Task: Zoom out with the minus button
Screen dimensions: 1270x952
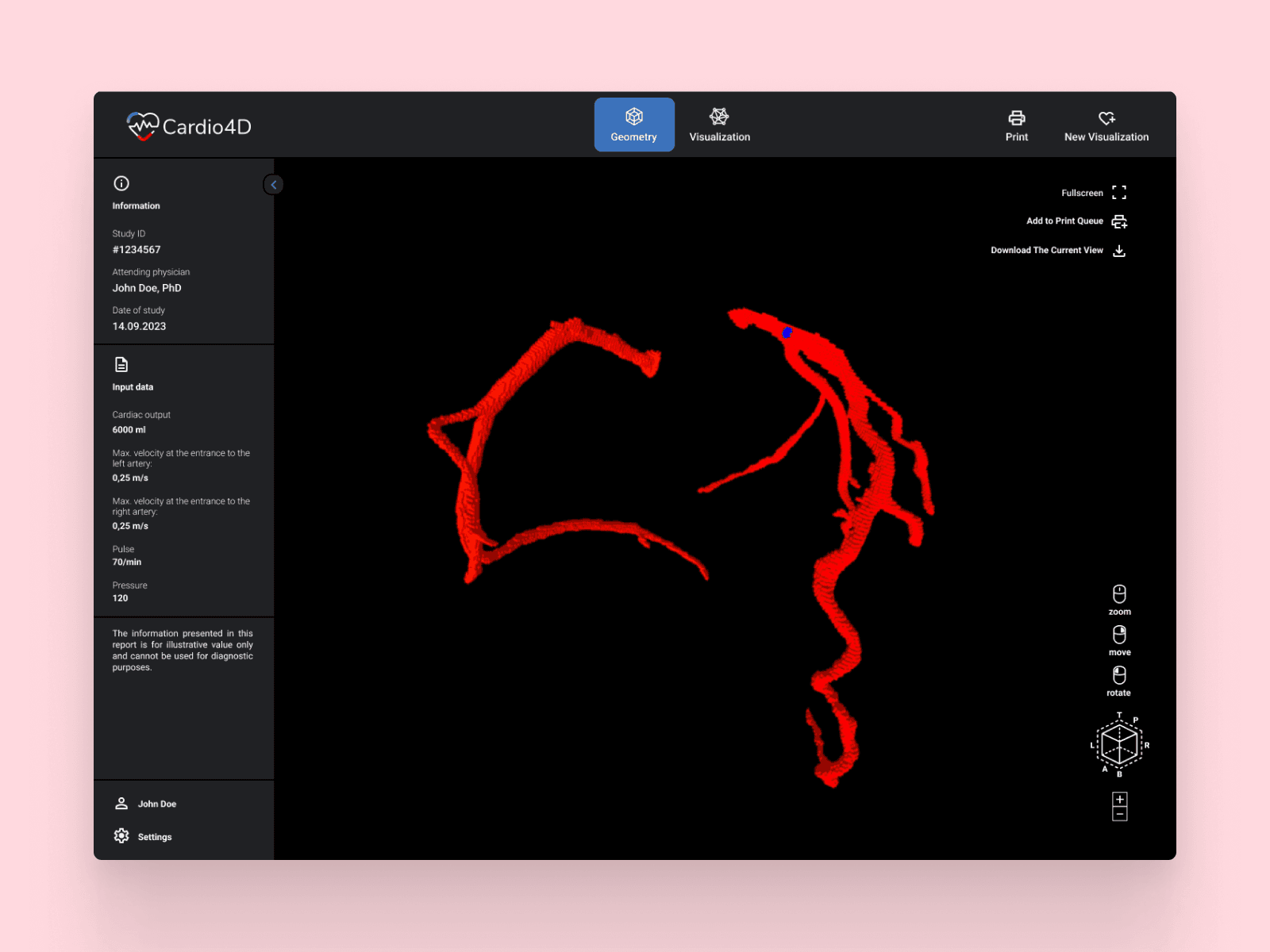Action: pos(1120,814)
